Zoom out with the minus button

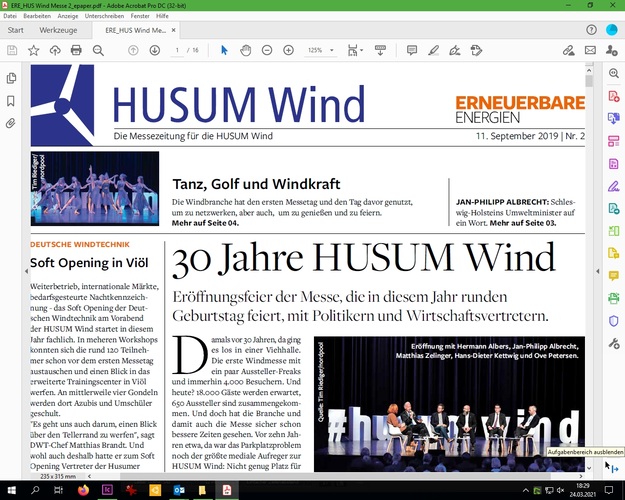[x=267, y=50]
